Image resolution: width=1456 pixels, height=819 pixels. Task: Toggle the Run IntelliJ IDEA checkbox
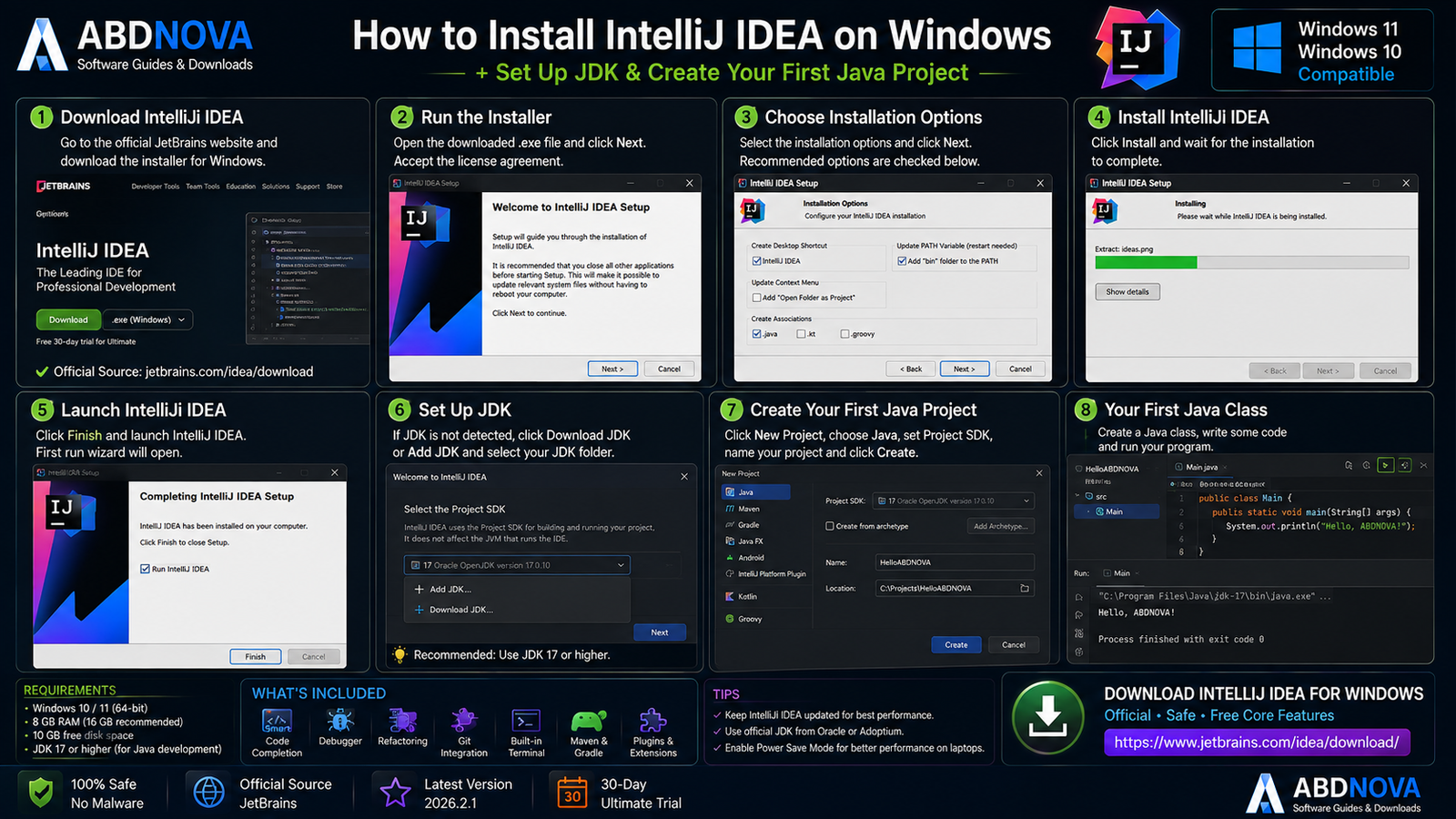click(x=145, y=569)
